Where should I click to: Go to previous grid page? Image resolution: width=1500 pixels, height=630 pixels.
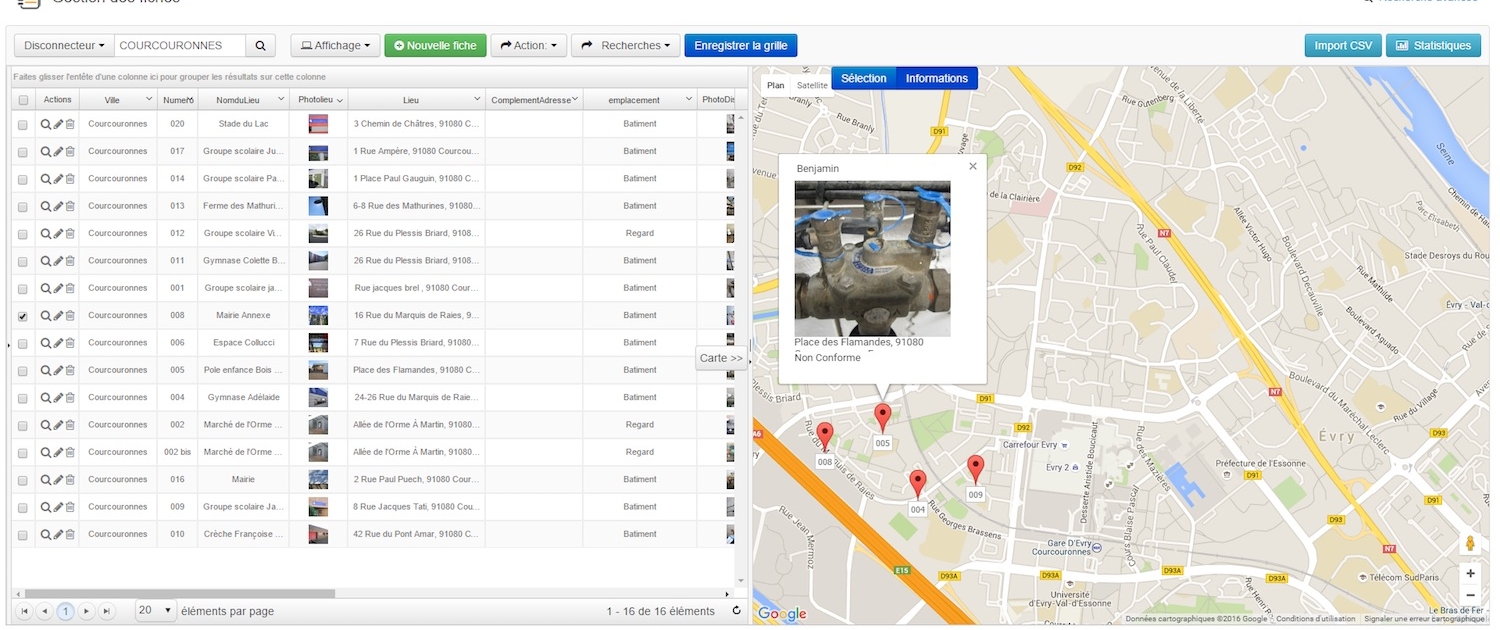pyautogui.click(x=44, y=611)
